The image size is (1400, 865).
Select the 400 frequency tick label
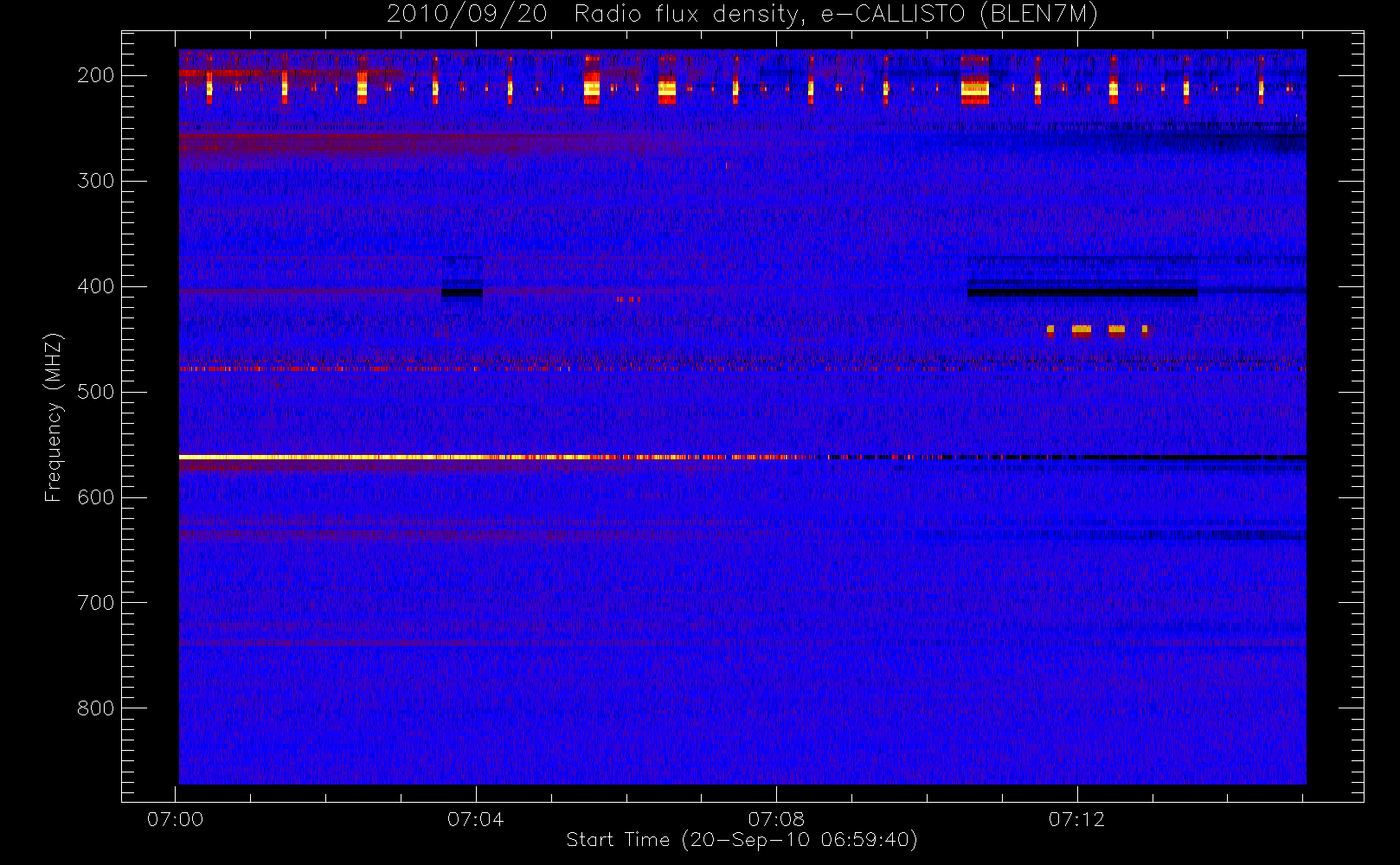point(95,286)
